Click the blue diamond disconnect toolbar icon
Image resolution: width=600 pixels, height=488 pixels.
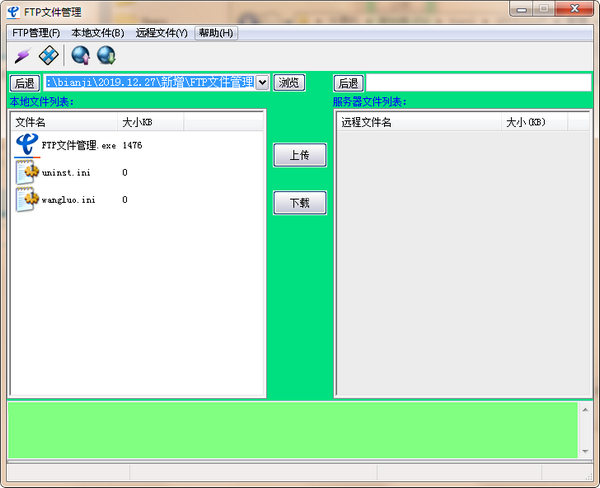coord(49,54)
